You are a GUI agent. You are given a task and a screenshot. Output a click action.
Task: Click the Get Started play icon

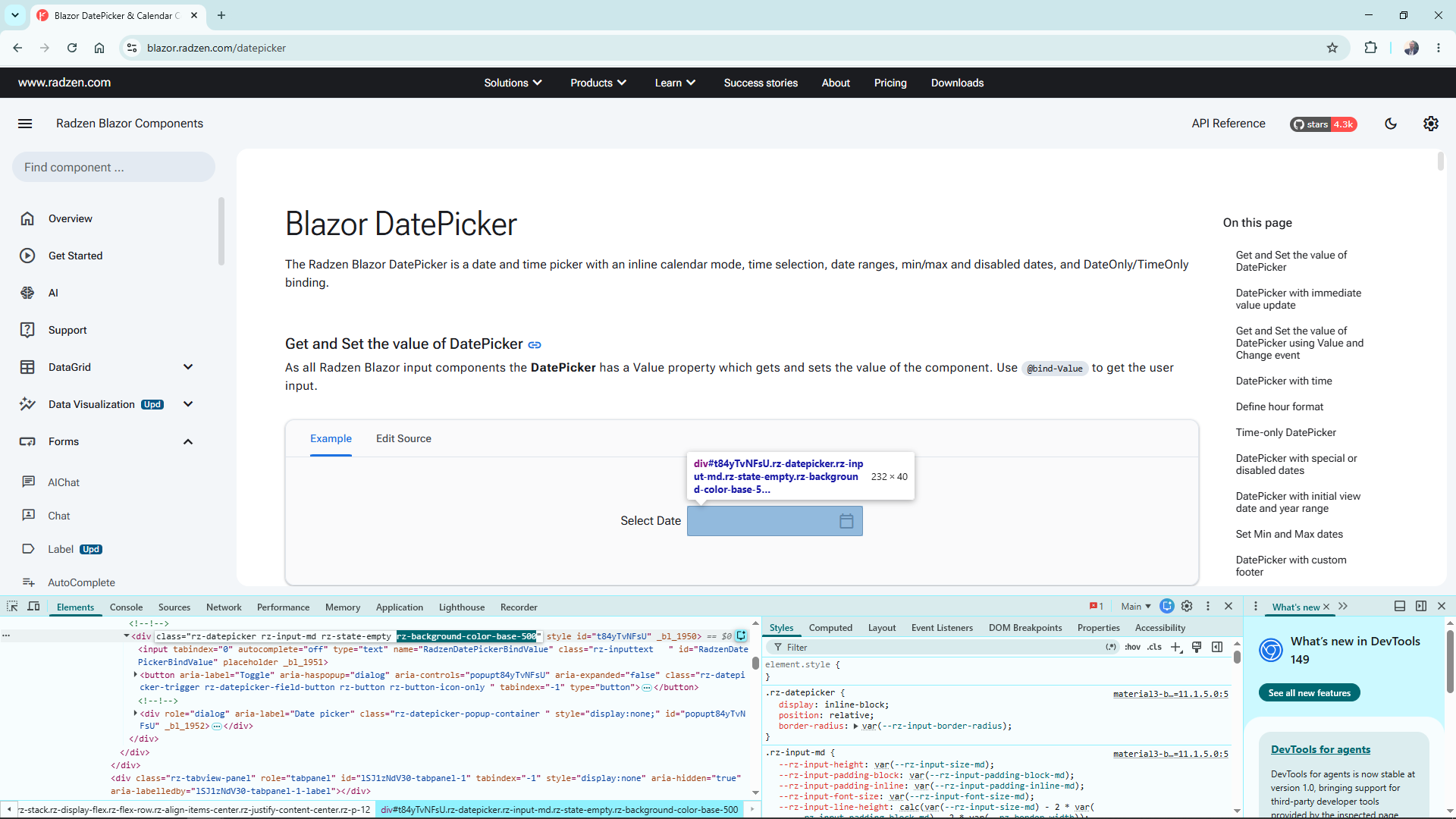27,256
